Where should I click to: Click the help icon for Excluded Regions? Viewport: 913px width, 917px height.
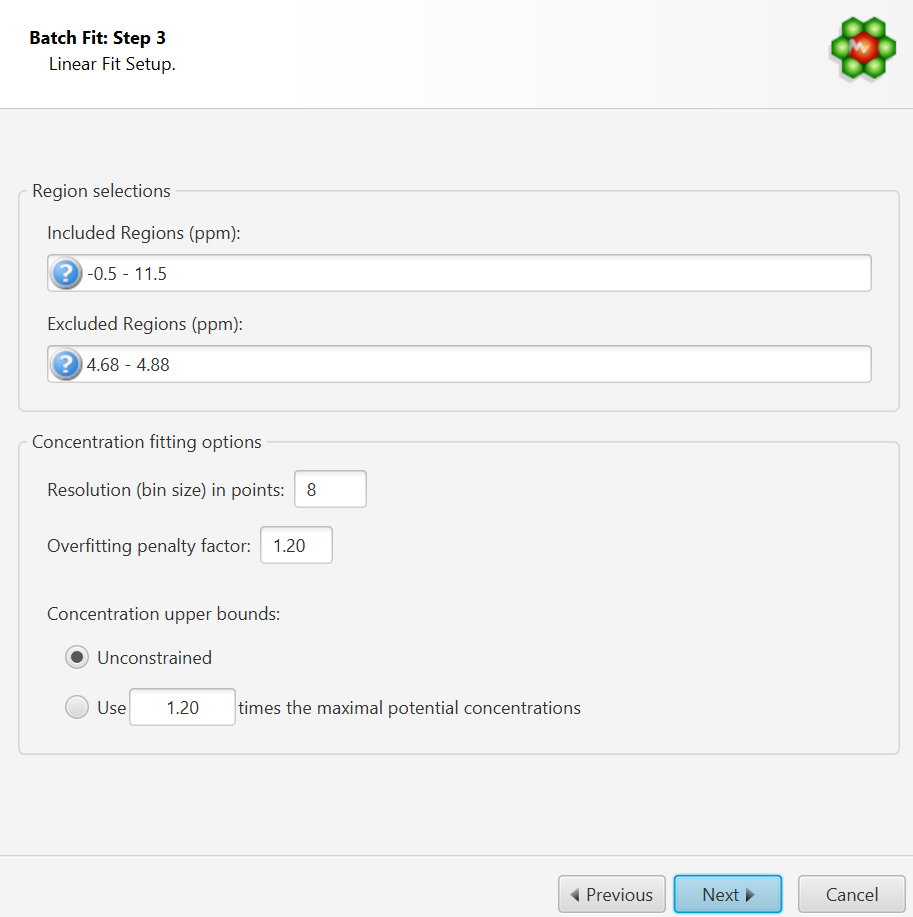(66, 364)
